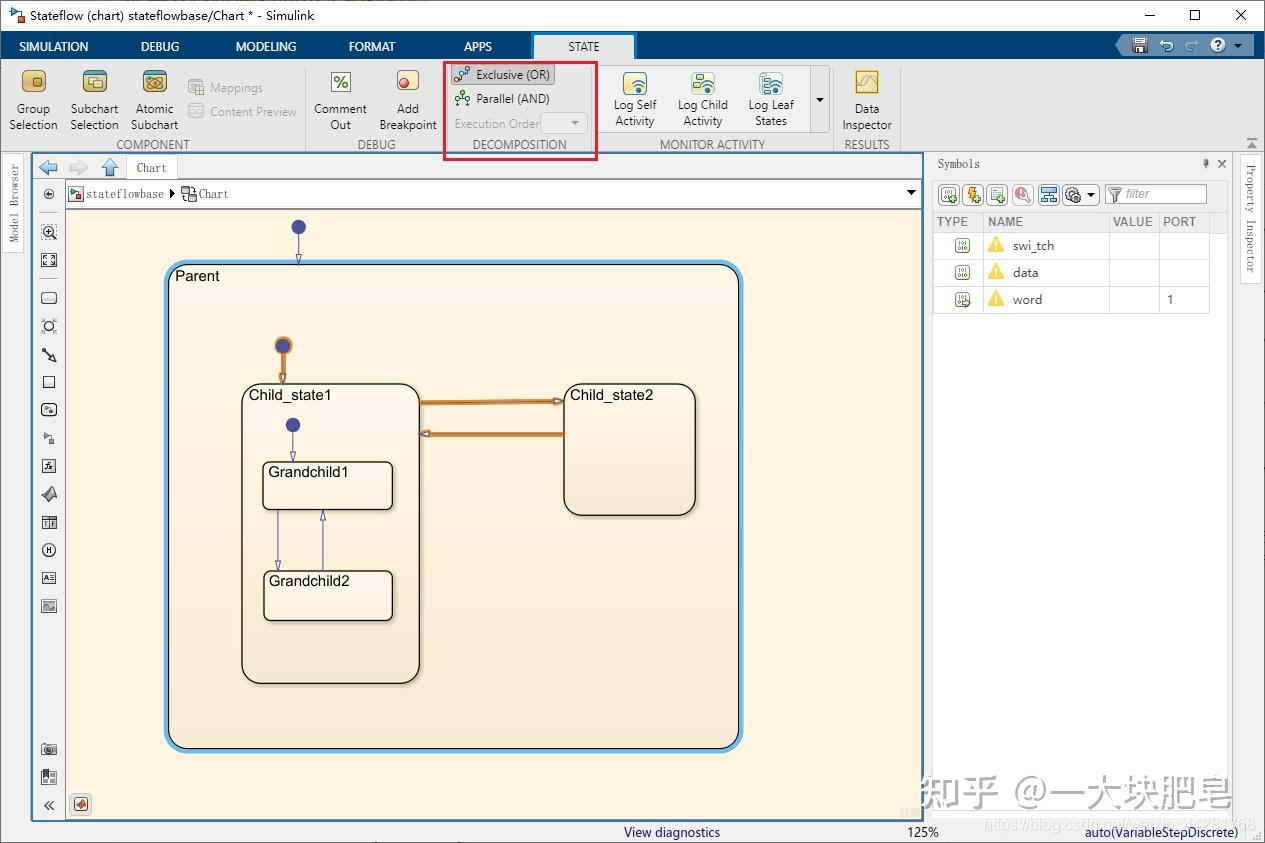Click stateflowbase in the breadcrumb
Viewport: 1265px width, 843px height.
(x=125, y=194)
